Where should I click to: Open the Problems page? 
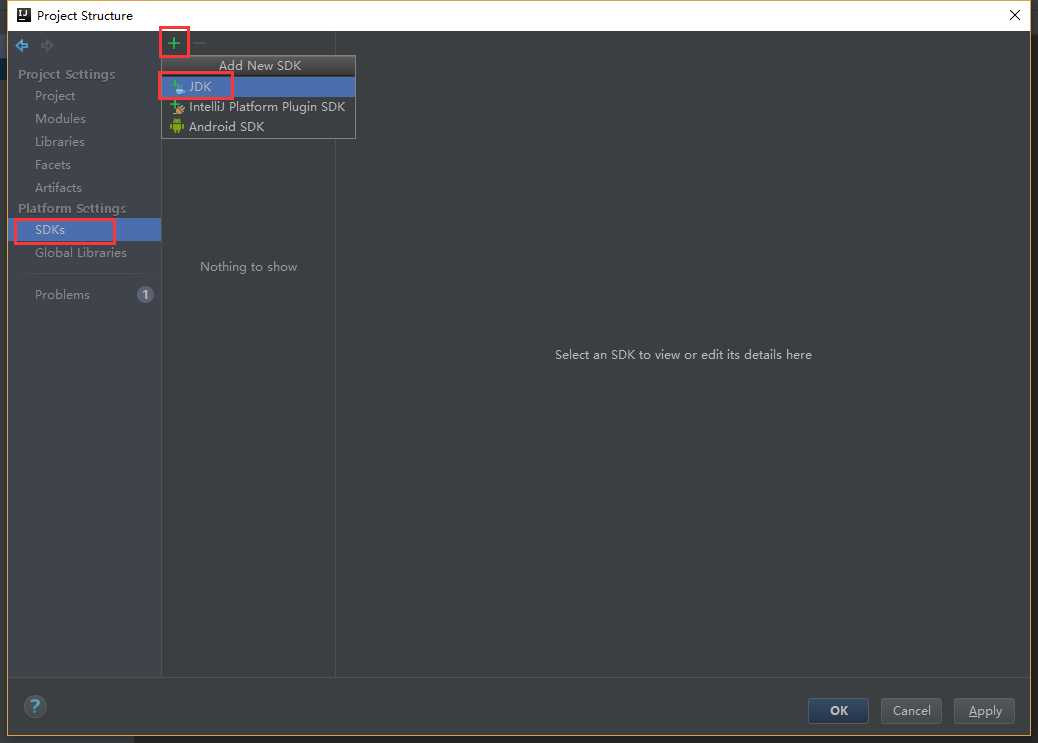[62, 295]
